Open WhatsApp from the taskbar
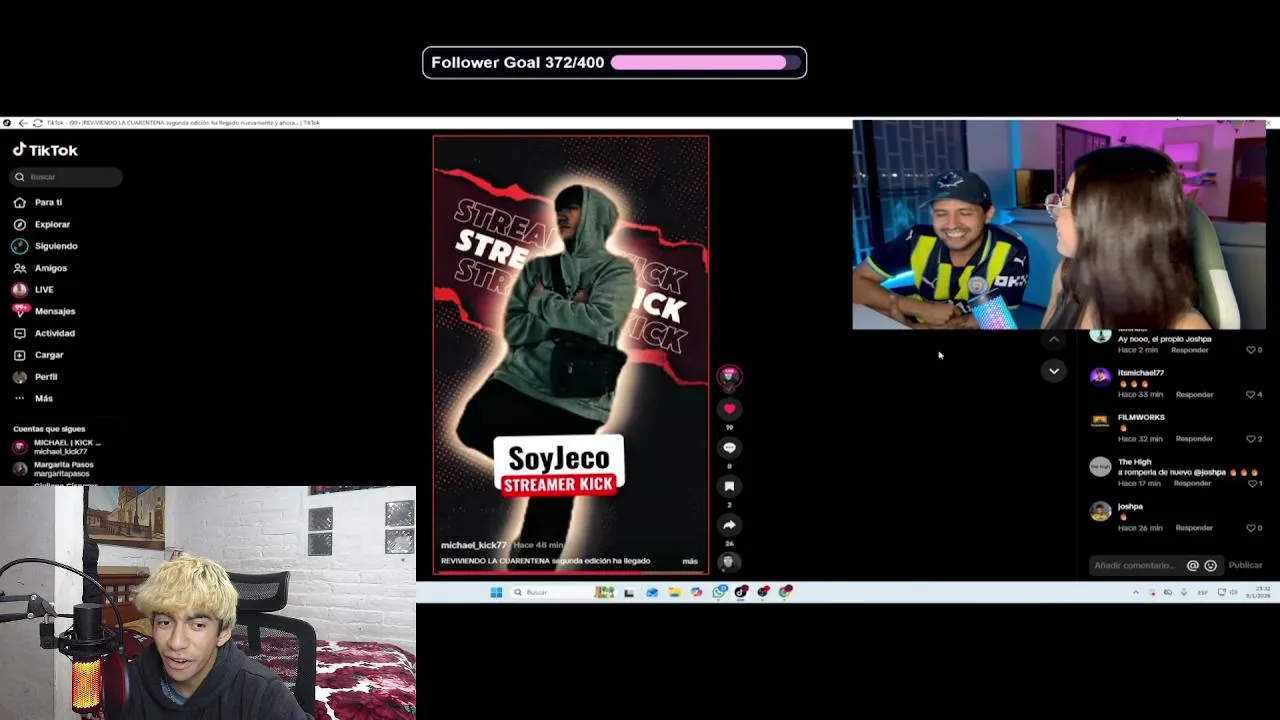 719,592
